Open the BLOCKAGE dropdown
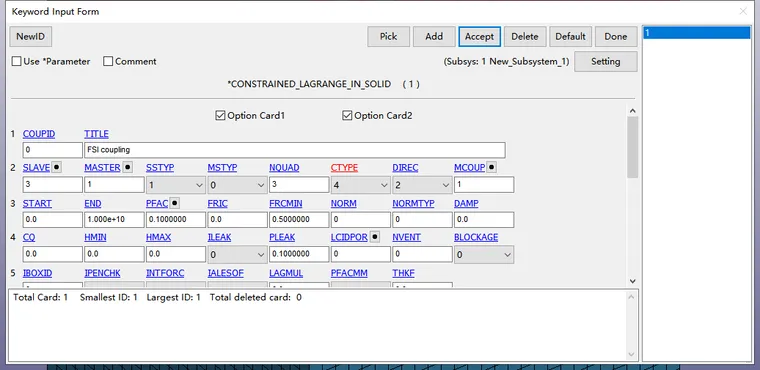Image resolution: width=760 pixels, height=370 pixels. click(x=484, y=255)
